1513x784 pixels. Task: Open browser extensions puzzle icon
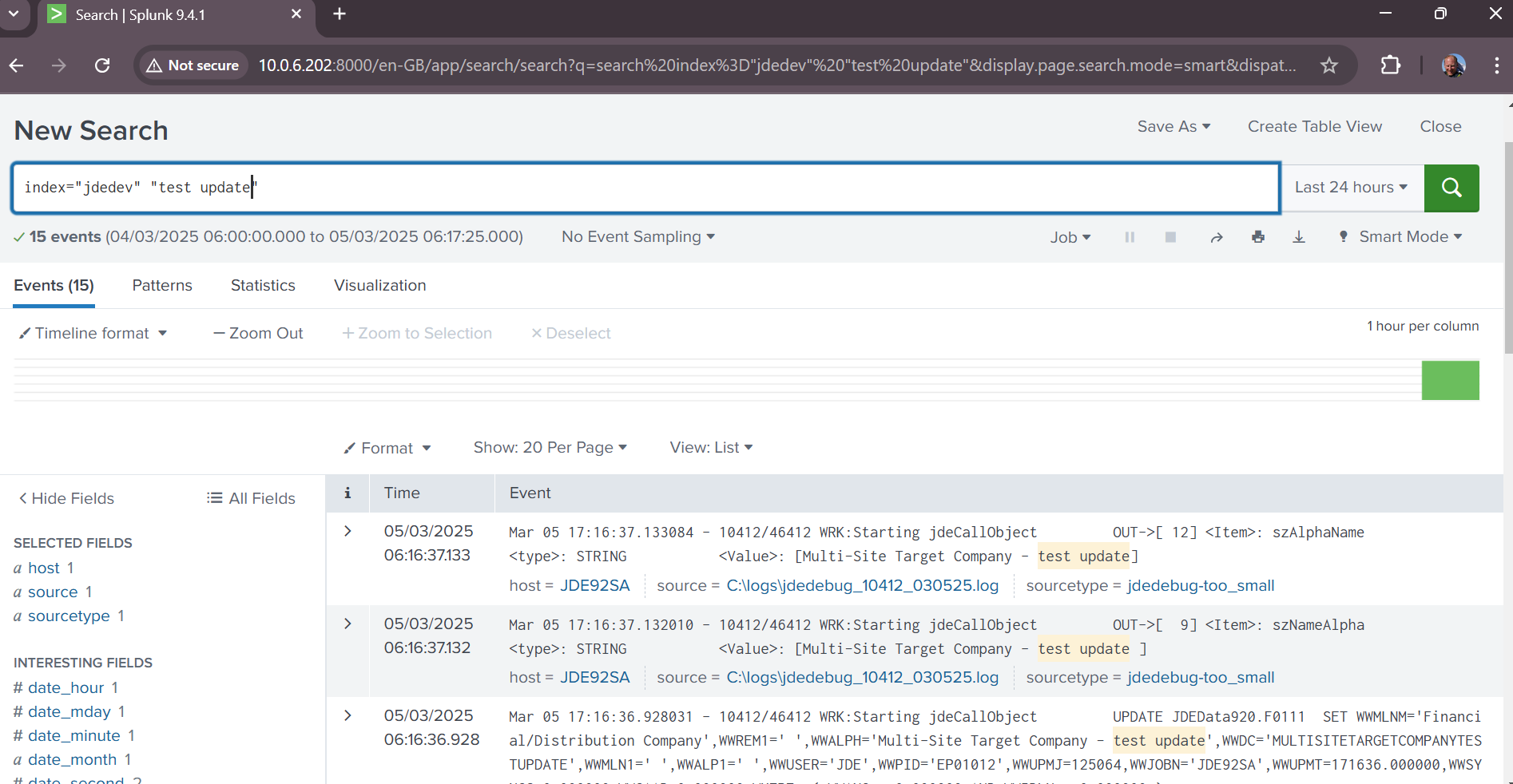point(1390,65)
